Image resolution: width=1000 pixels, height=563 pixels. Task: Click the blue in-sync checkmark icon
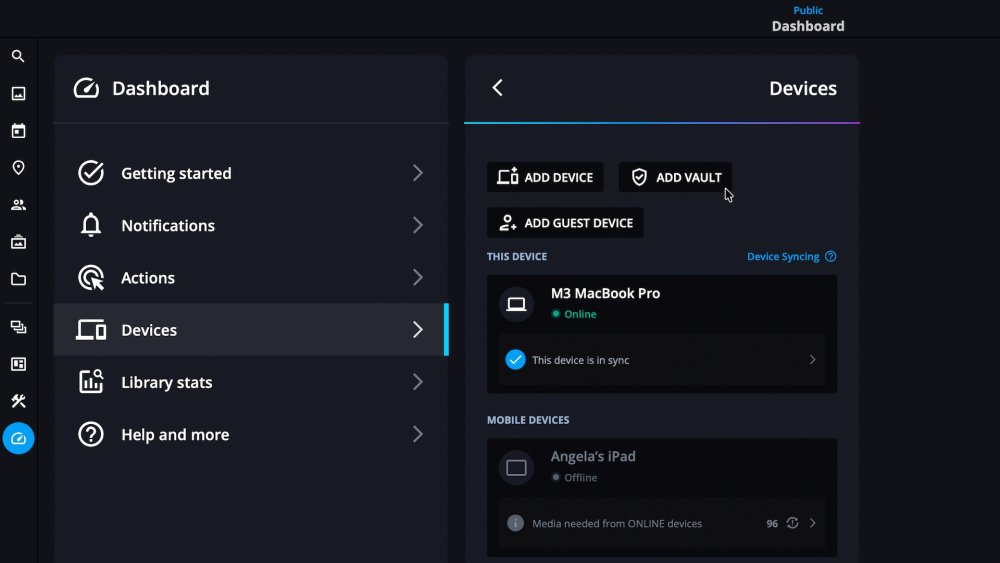[x=515, y=360]
